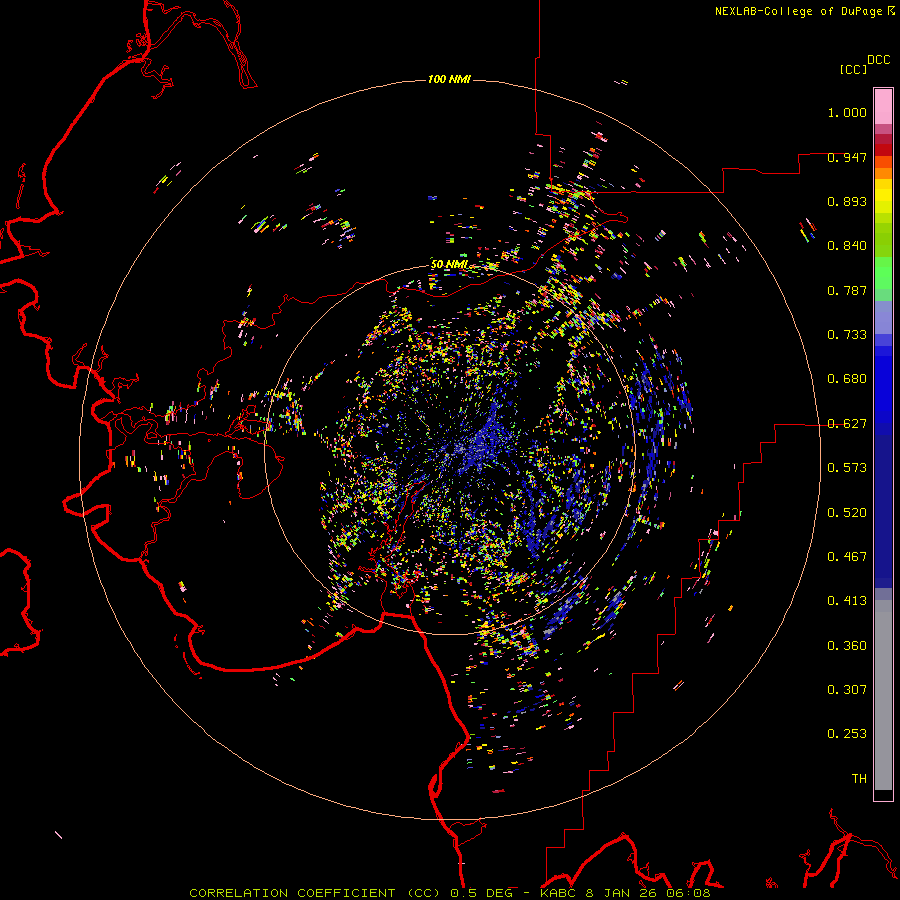This screenshot has width=900, height=900.
Task: Select the 0.413 scale value
Action: 847,601
